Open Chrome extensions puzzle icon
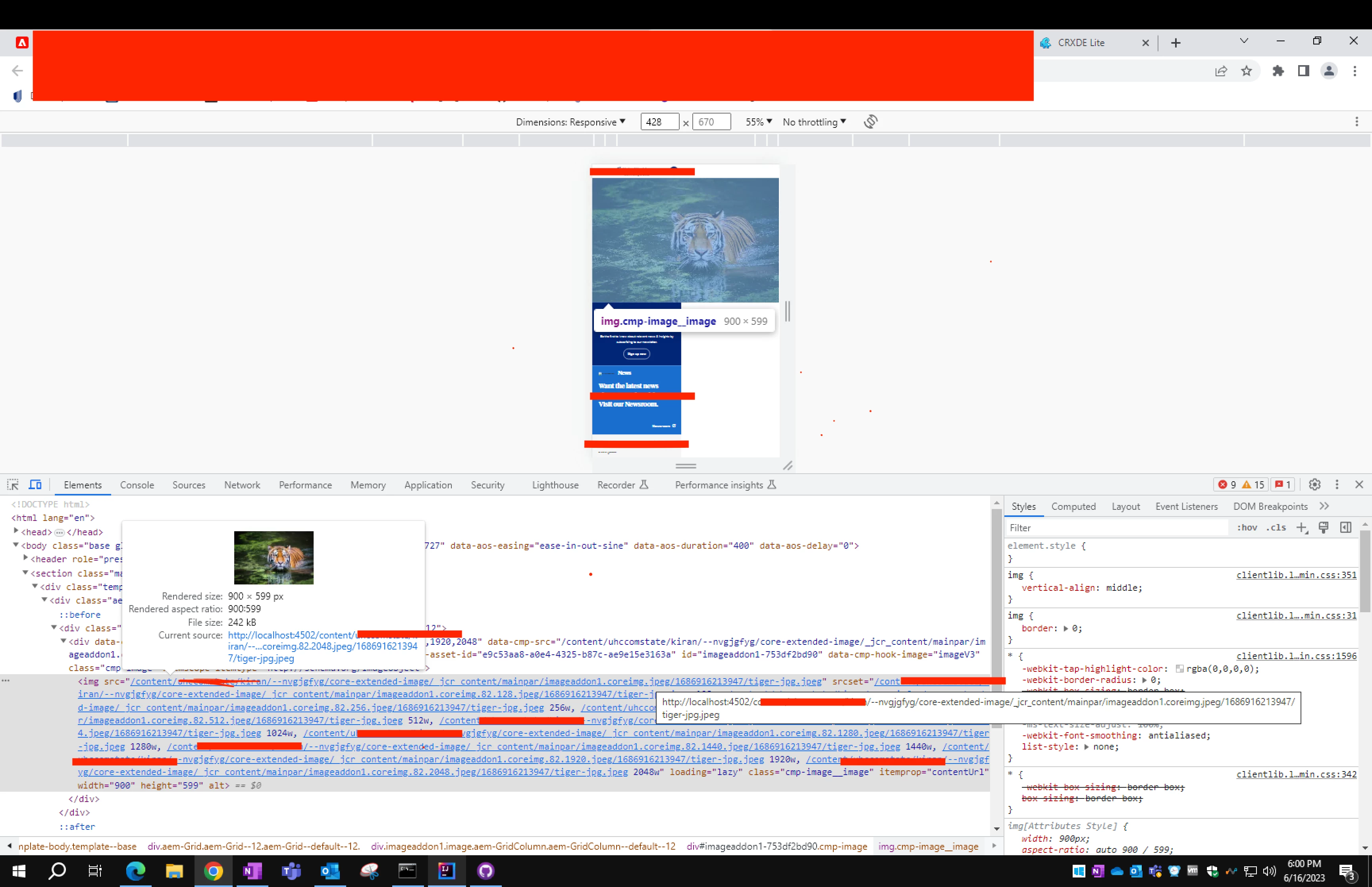This screenshot has width=1372, height=887. pos(1278,71)
